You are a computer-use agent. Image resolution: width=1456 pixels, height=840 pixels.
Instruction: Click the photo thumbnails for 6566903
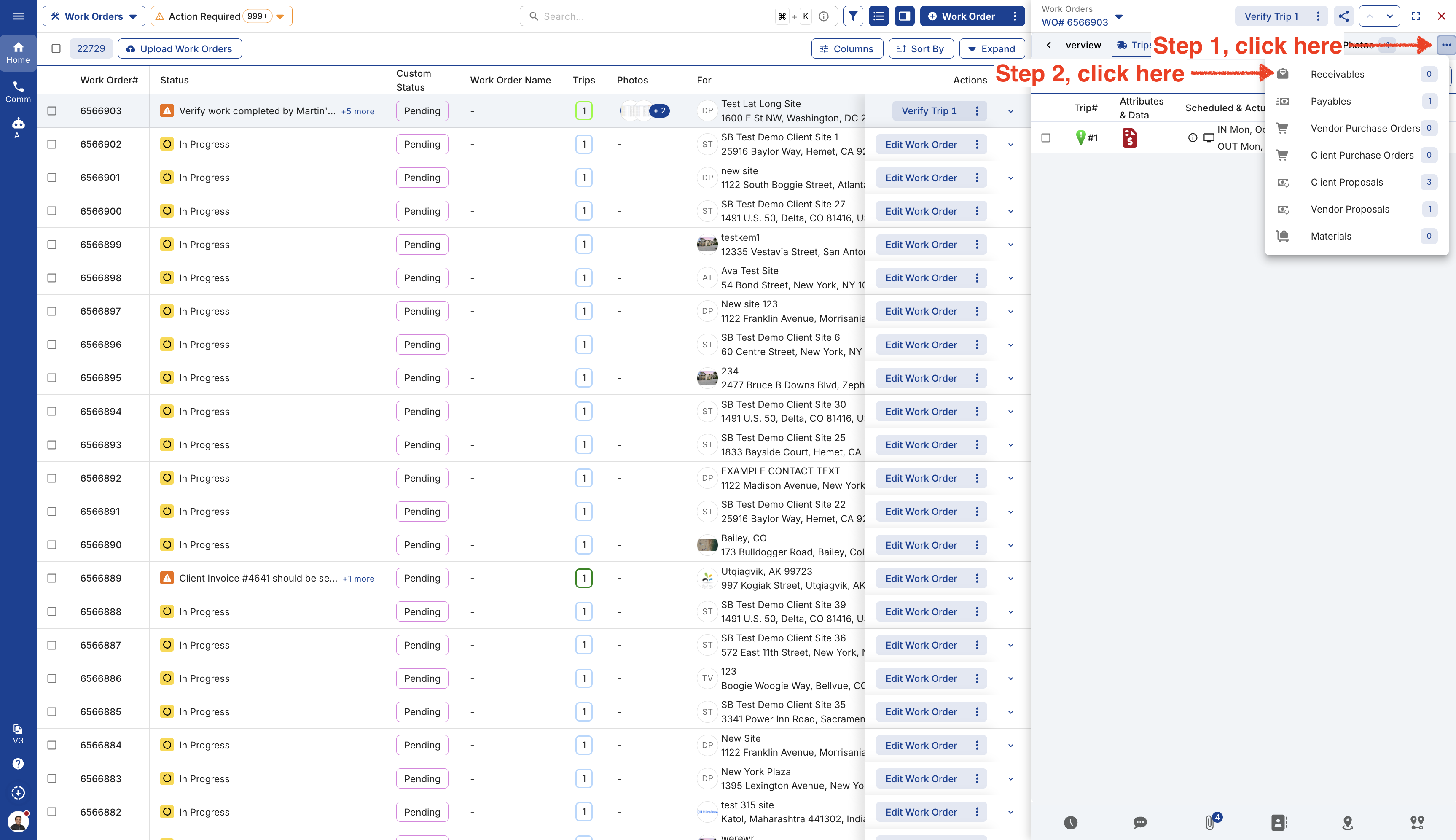point(644,111)
